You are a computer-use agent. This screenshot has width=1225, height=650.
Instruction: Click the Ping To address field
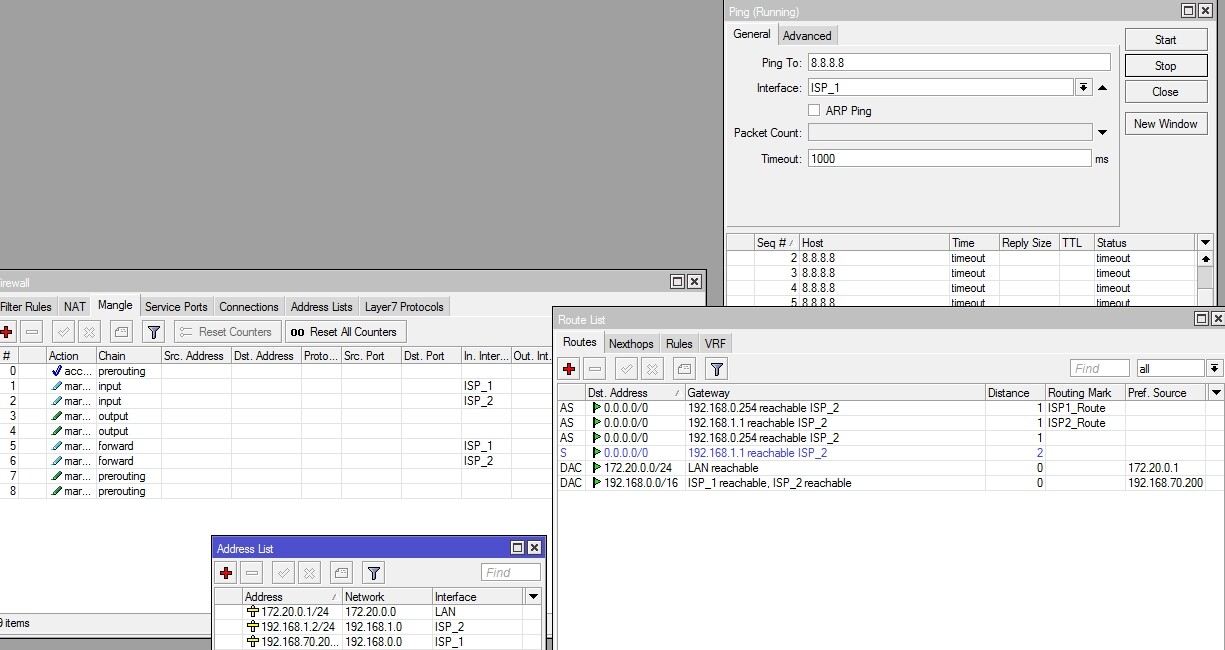click(x=959, y=62)
